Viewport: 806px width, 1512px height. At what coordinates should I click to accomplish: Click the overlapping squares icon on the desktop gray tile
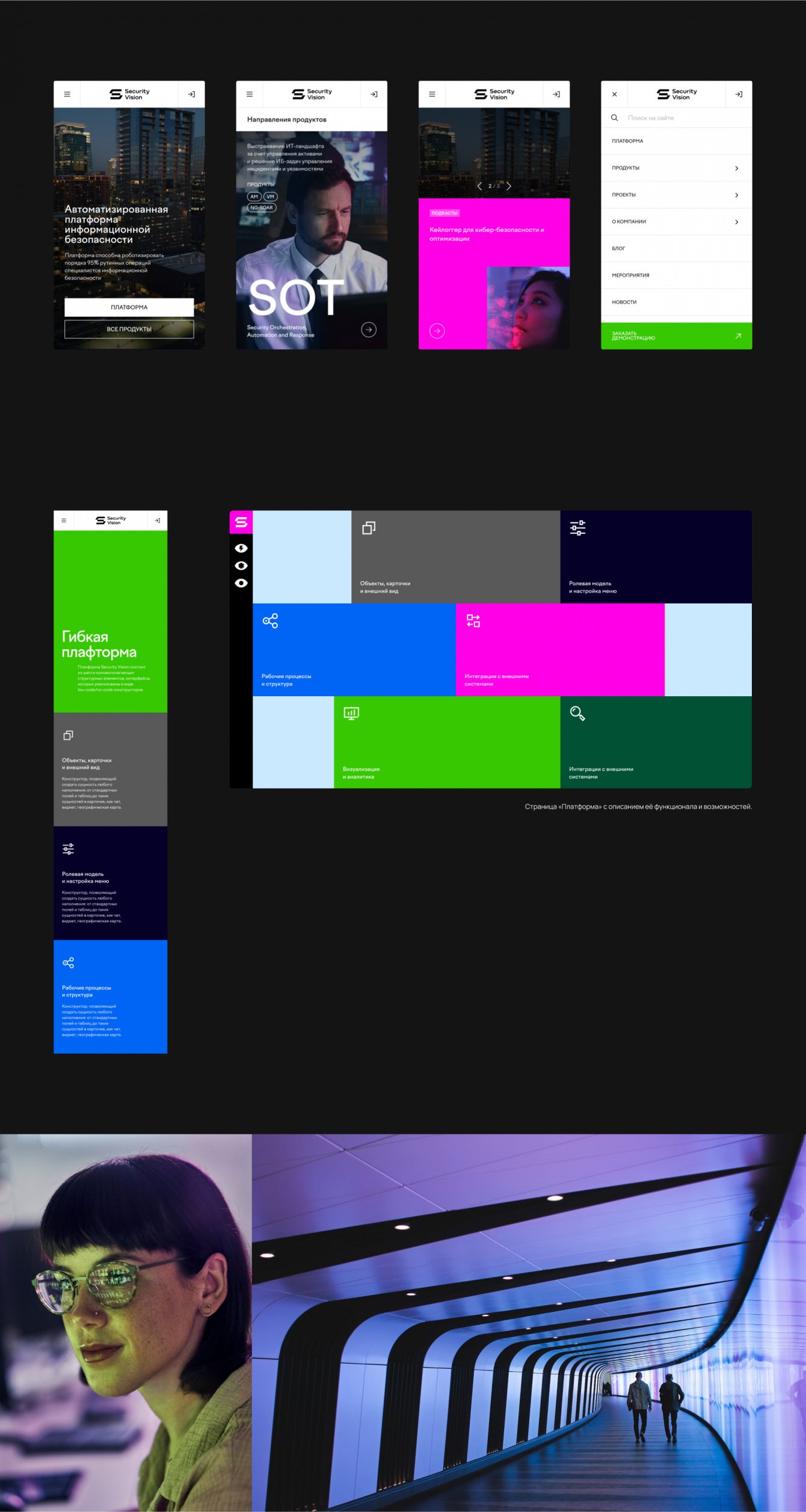pyautogui.click(x=369, y=528)
